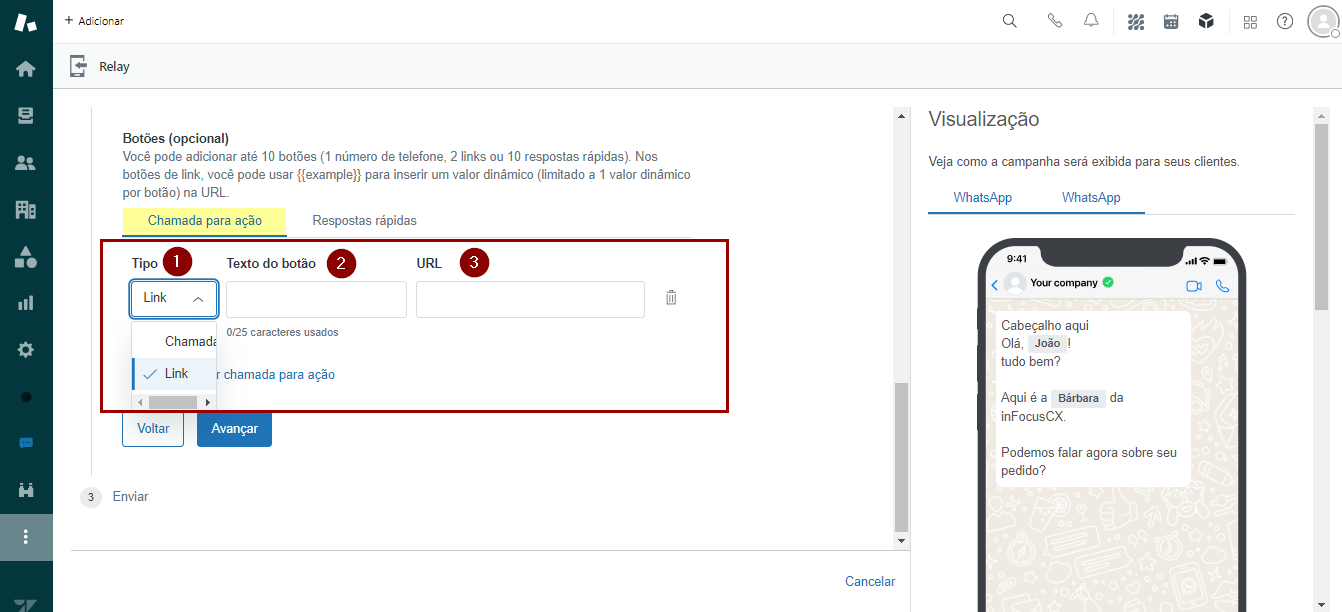Image resolution: width=1342 pixels, height=612 pixels.
Task: Delete the button row with trash icon
Action: 671,298
